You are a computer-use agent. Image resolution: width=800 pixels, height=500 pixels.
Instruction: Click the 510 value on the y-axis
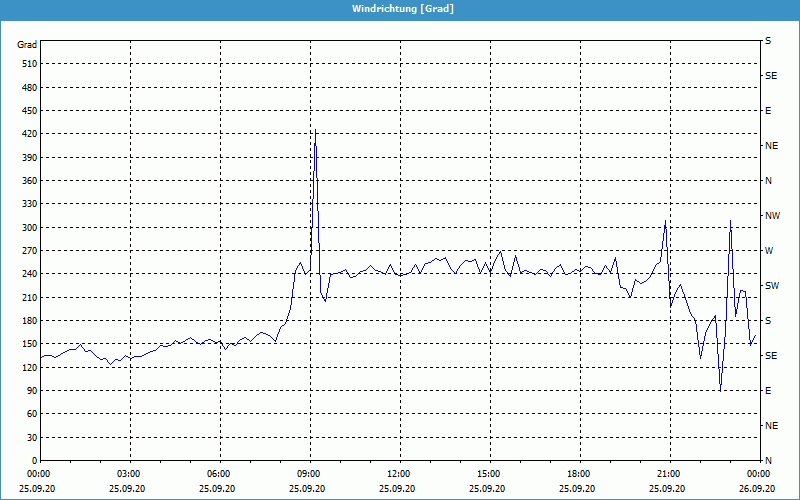28,64
